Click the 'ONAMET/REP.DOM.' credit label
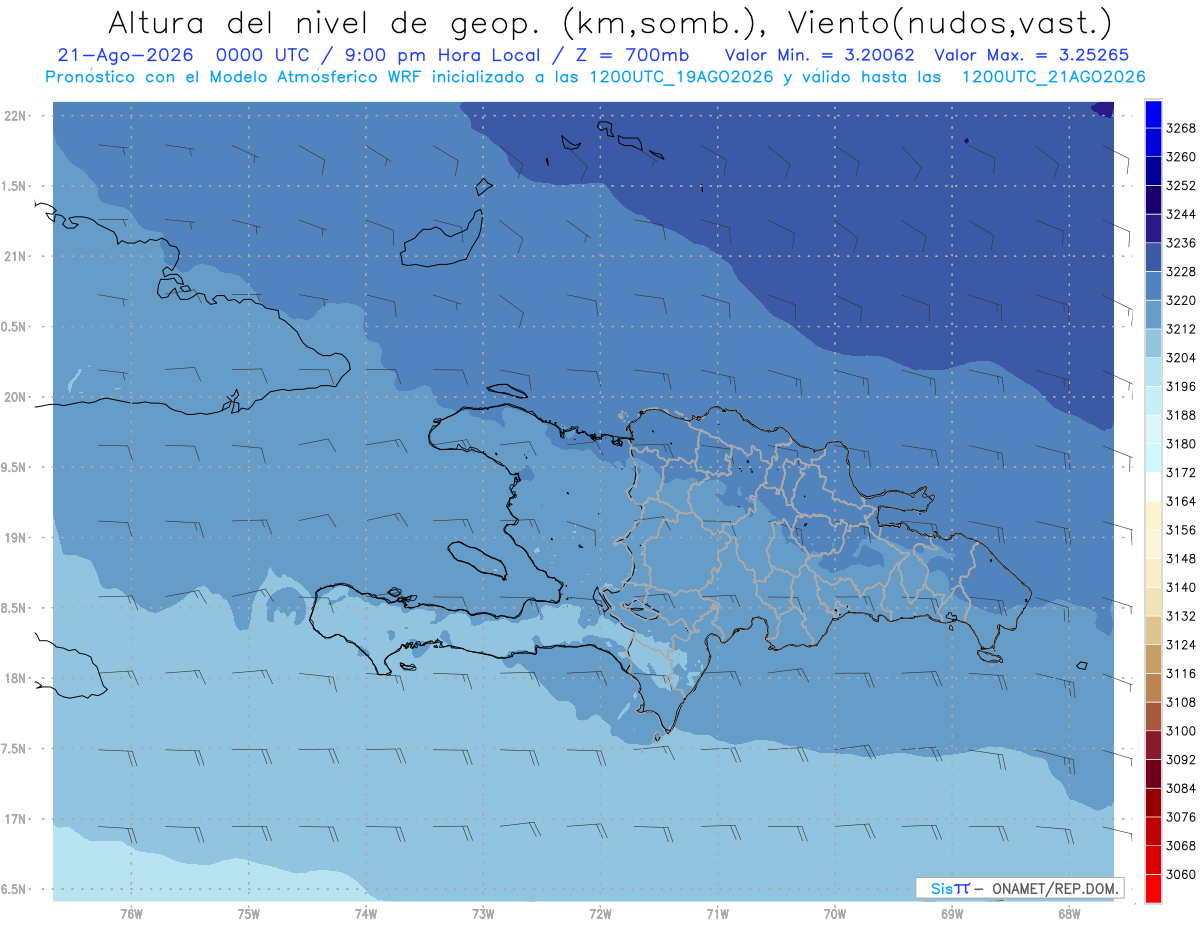Screen dimensions: 1200x927 [x=1055, y=889]
